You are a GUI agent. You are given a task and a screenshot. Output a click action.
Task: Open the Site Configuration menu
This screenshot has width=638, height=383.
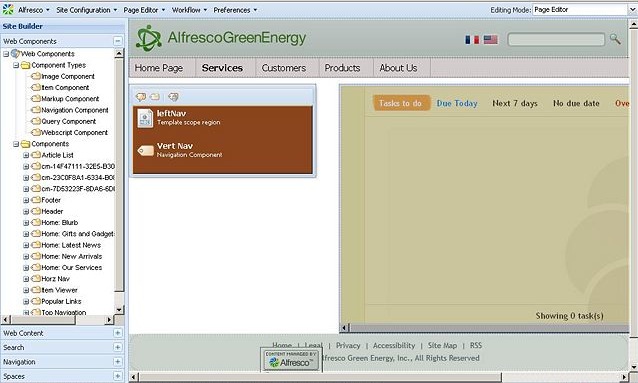click(86, 10)
